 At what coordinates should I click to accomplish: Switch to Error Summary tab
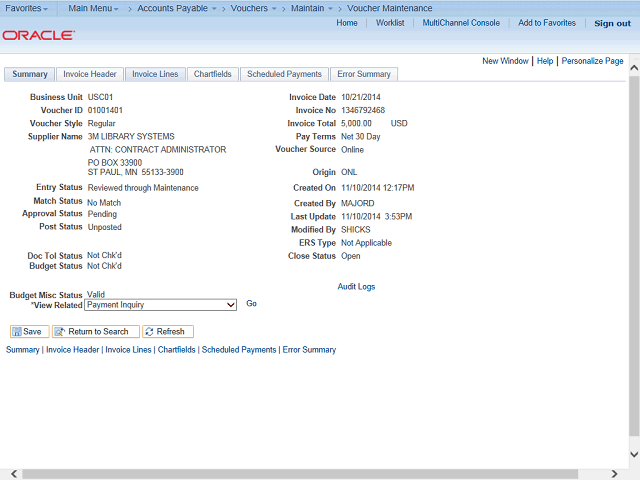364,74
